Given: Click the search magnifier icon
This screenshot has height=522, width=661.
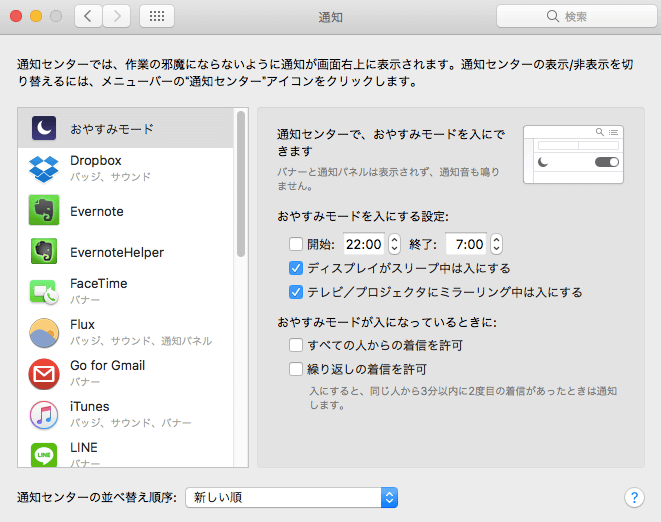Looking at the screenshot, I should 552,16.
